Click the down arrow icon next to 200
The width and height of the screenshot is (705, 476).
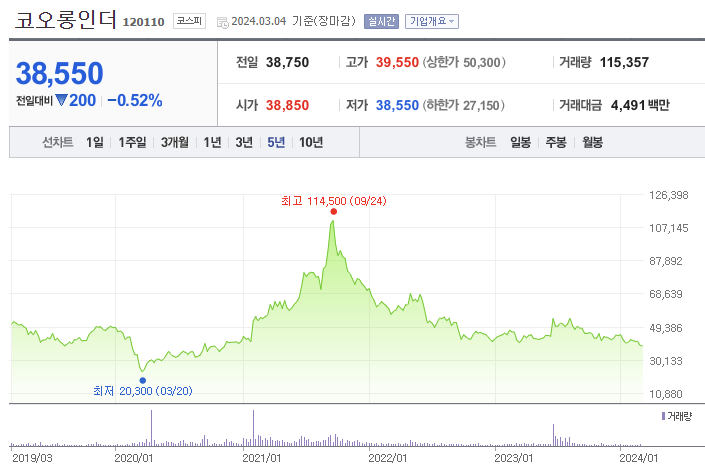pyautogui.click(x=61, y=100)
